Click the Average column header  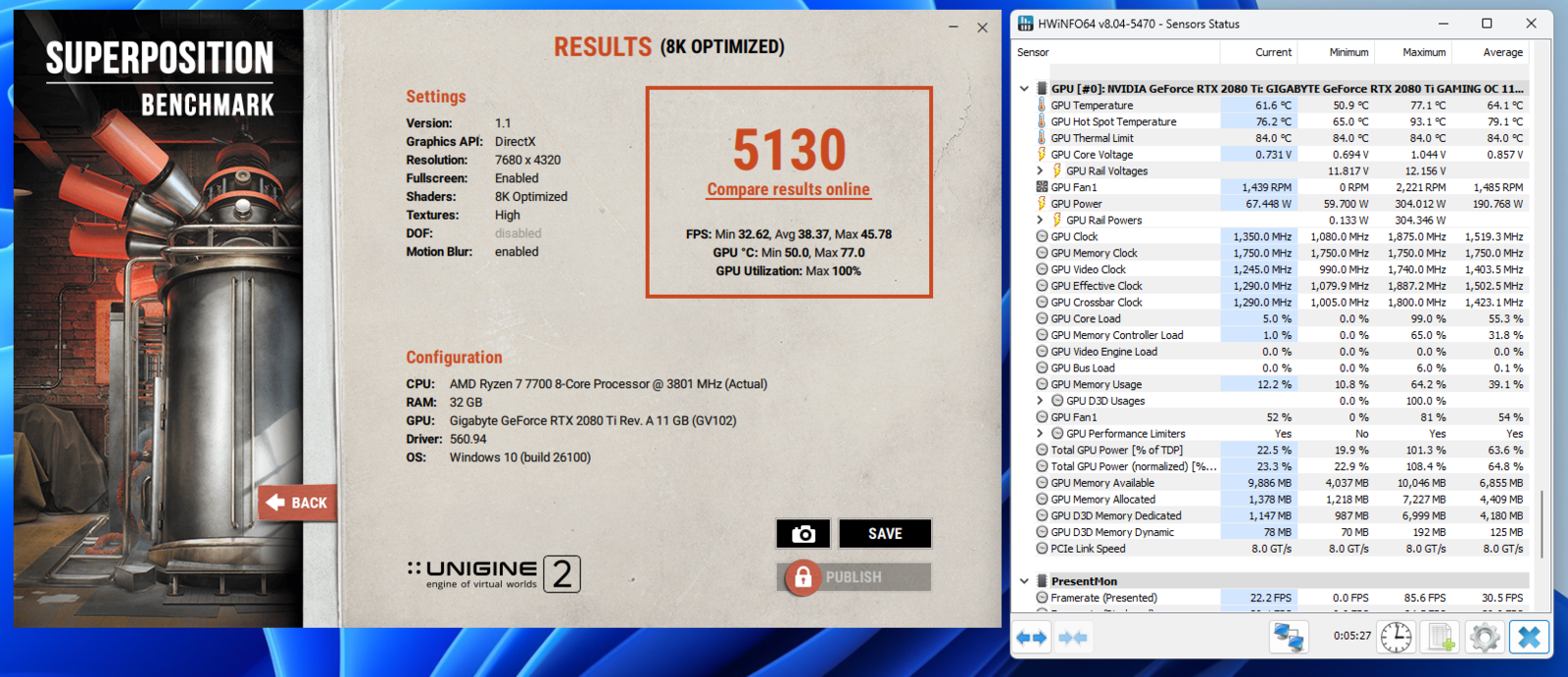click(1502, 52)
